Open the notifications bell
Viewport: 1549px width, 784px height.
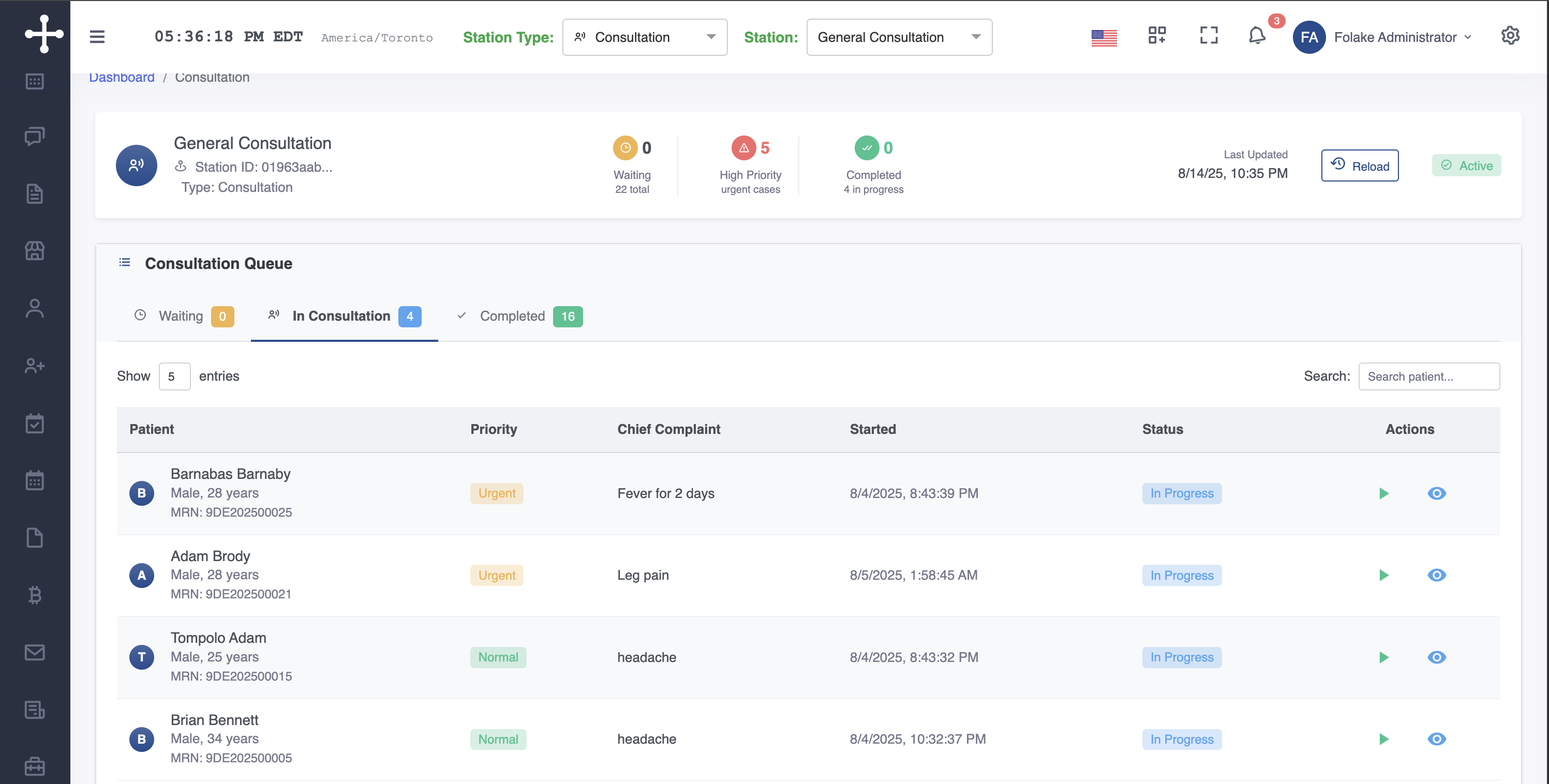1256,36
